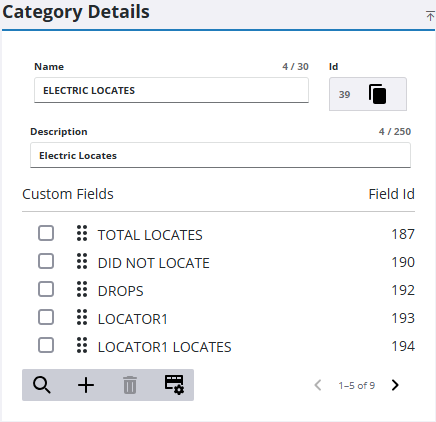Screen dimensions: 436x422
Task: Go to next page of custom fields
Action: 395,385
